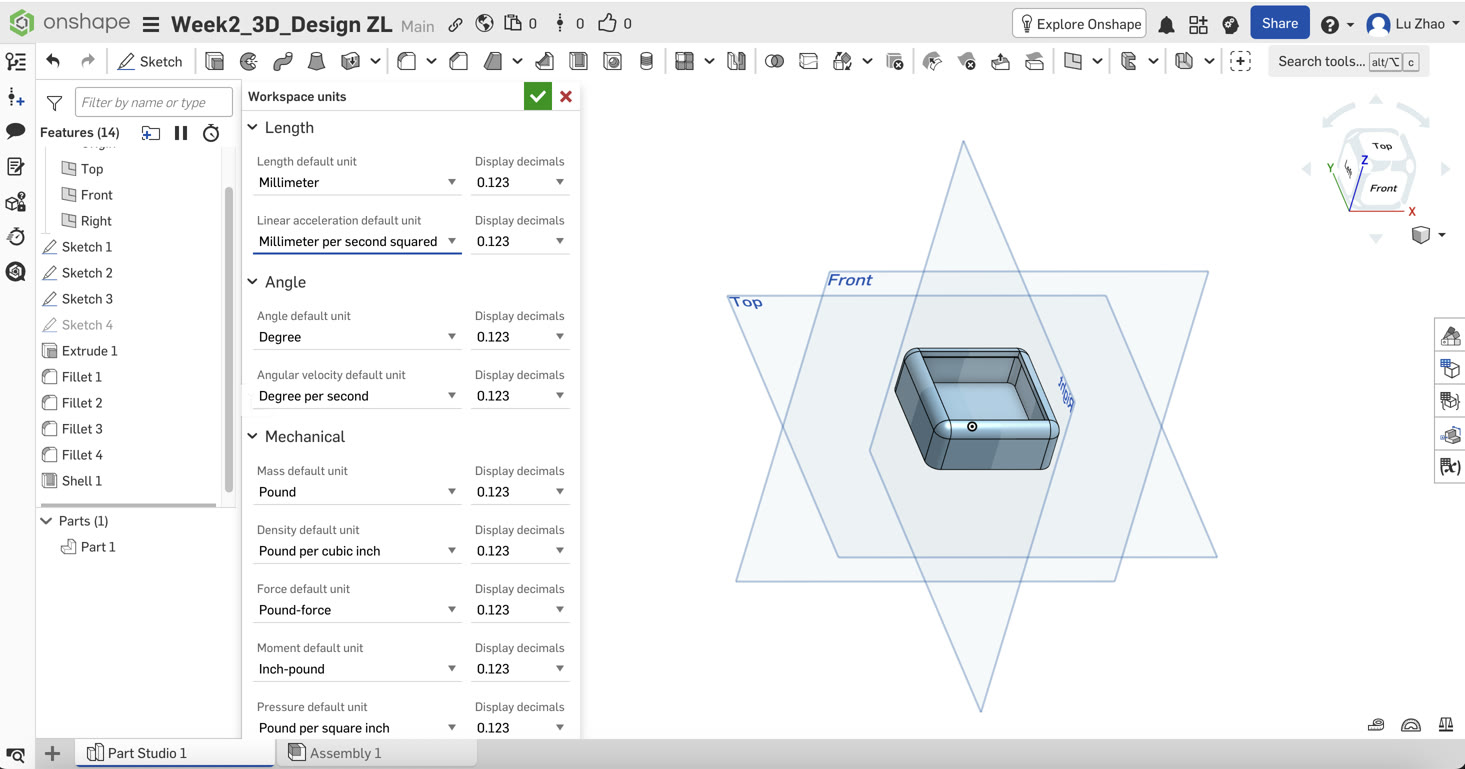Screen dimensions: 1465x769
Task: Select the Plane tool
Action: (1073, 61)
